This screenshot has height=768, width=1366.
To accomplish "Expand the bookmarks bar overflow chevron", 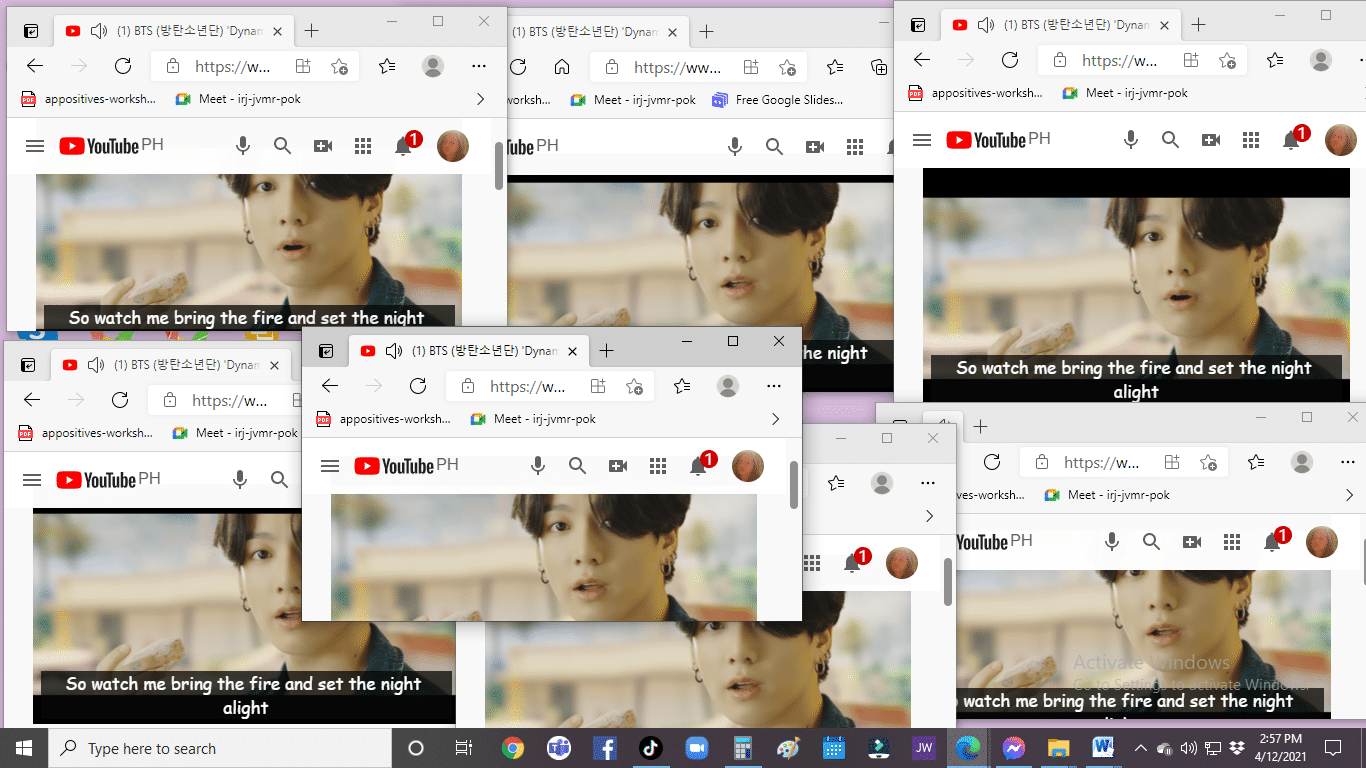I will [776, 418].
